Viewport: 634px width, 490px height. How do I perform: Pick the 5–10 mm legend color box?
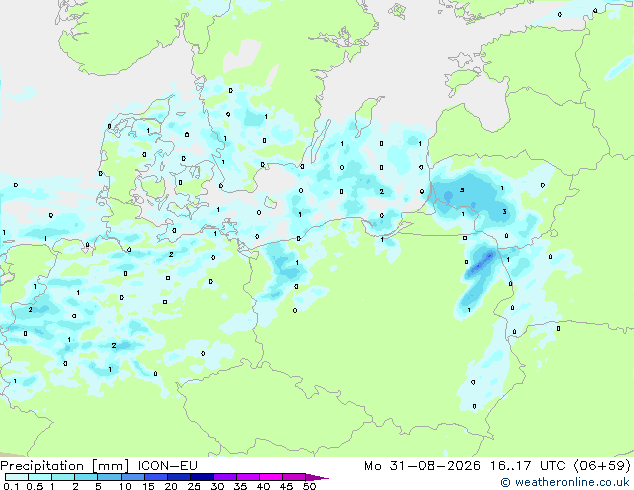pyautogui.click(x=109, y=477)
